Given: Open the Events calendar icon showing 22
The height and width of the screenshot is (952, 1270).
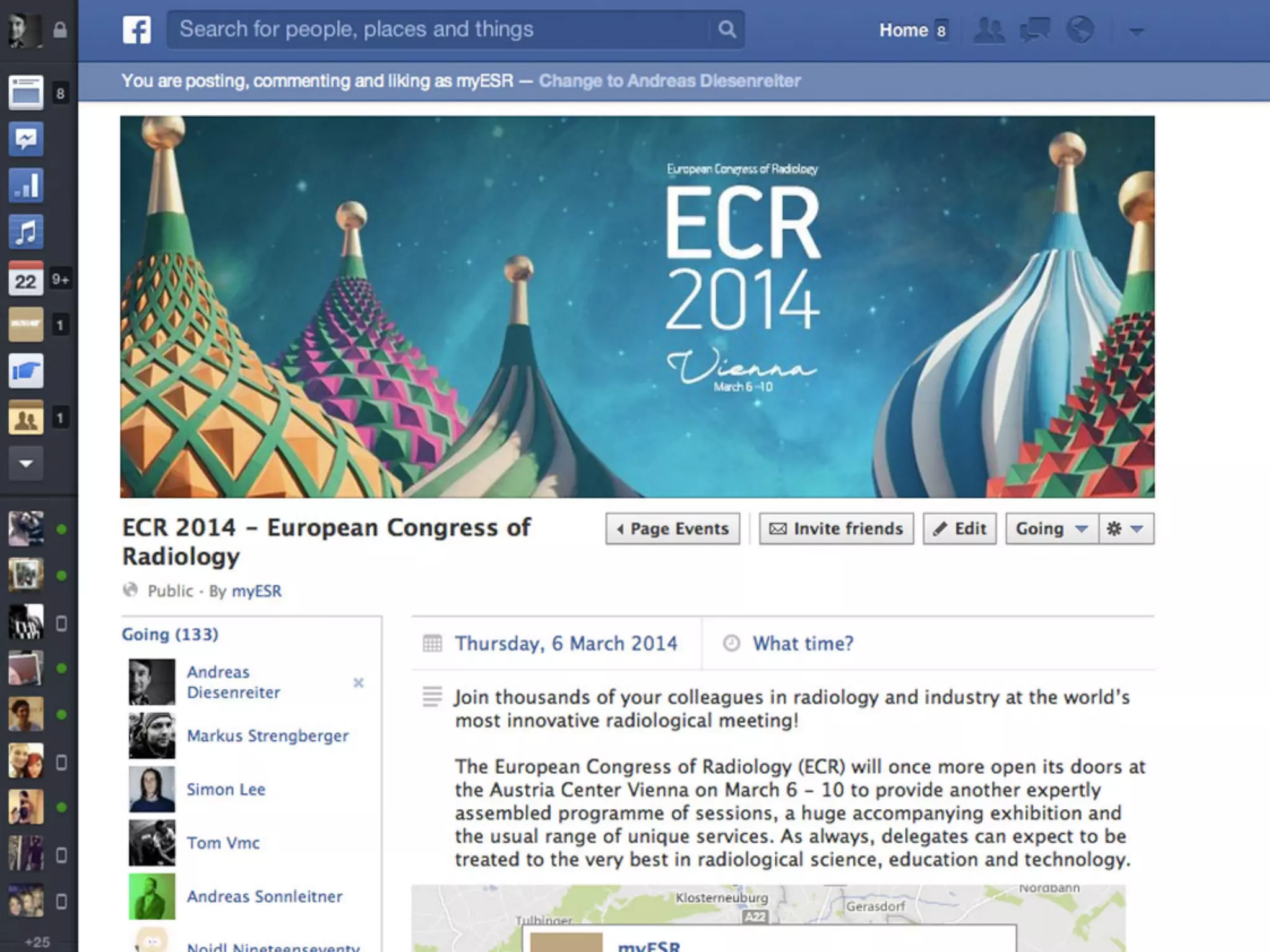Looking at the screenshot, I should (26, 278).
